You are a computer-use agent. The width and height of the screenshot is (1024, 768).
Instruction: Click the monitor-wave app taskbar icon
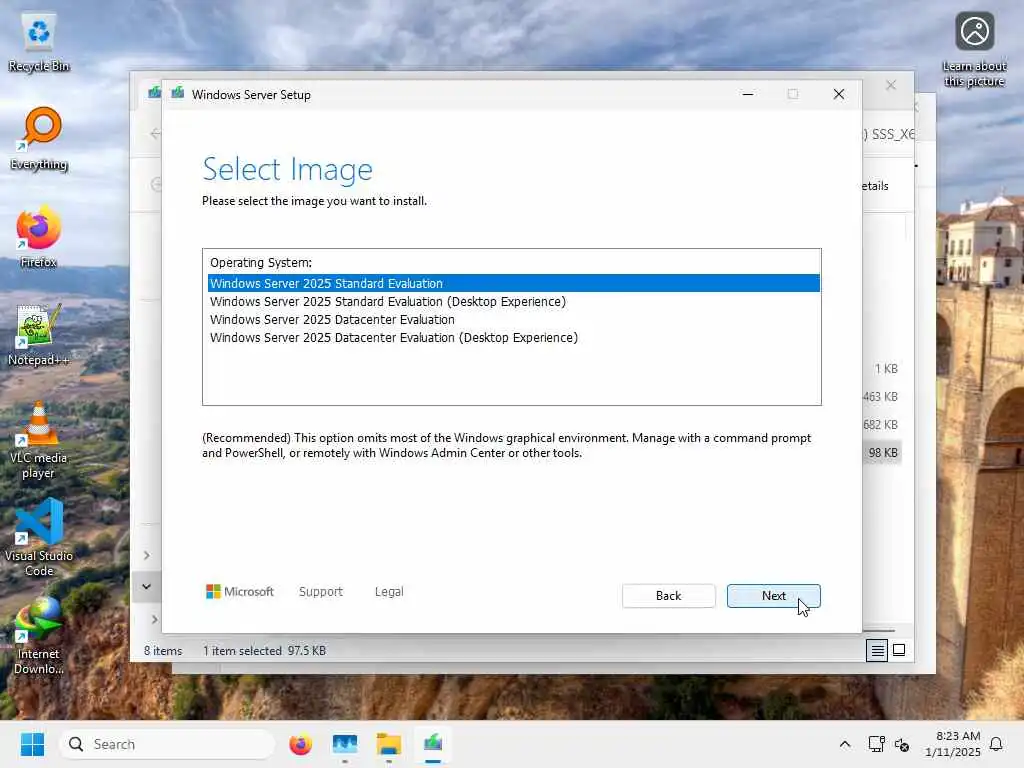tap(344, 744)
